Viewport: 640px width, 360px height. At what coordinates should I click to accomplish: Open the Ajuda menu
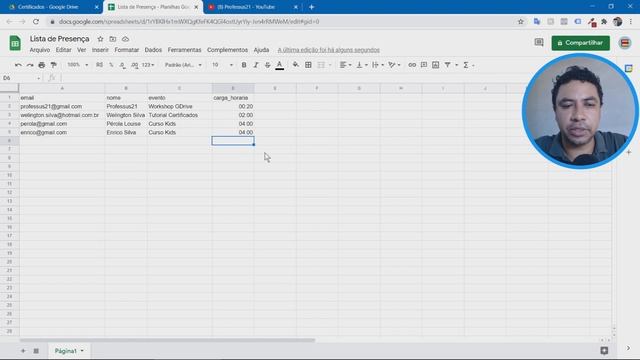point(261,50)
